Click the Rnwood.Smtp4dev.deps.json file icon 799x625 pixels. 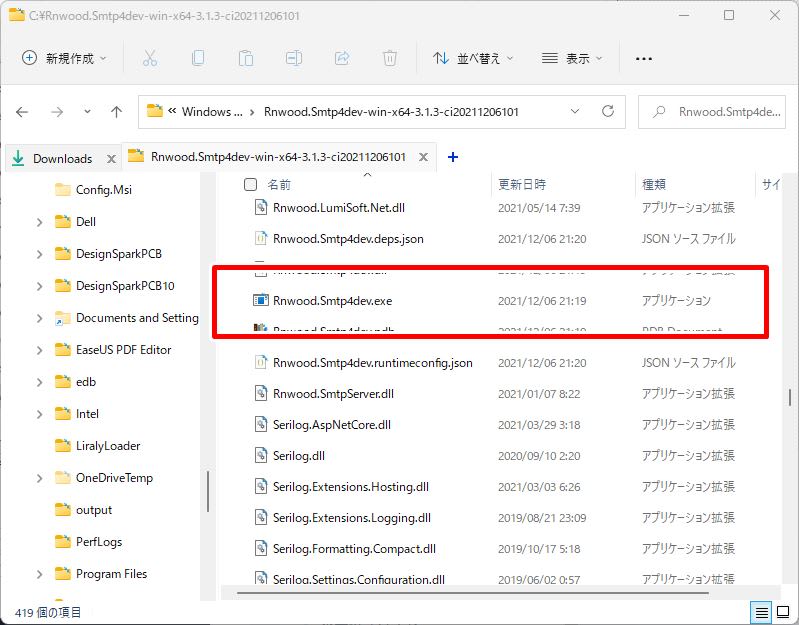[260, 238]
